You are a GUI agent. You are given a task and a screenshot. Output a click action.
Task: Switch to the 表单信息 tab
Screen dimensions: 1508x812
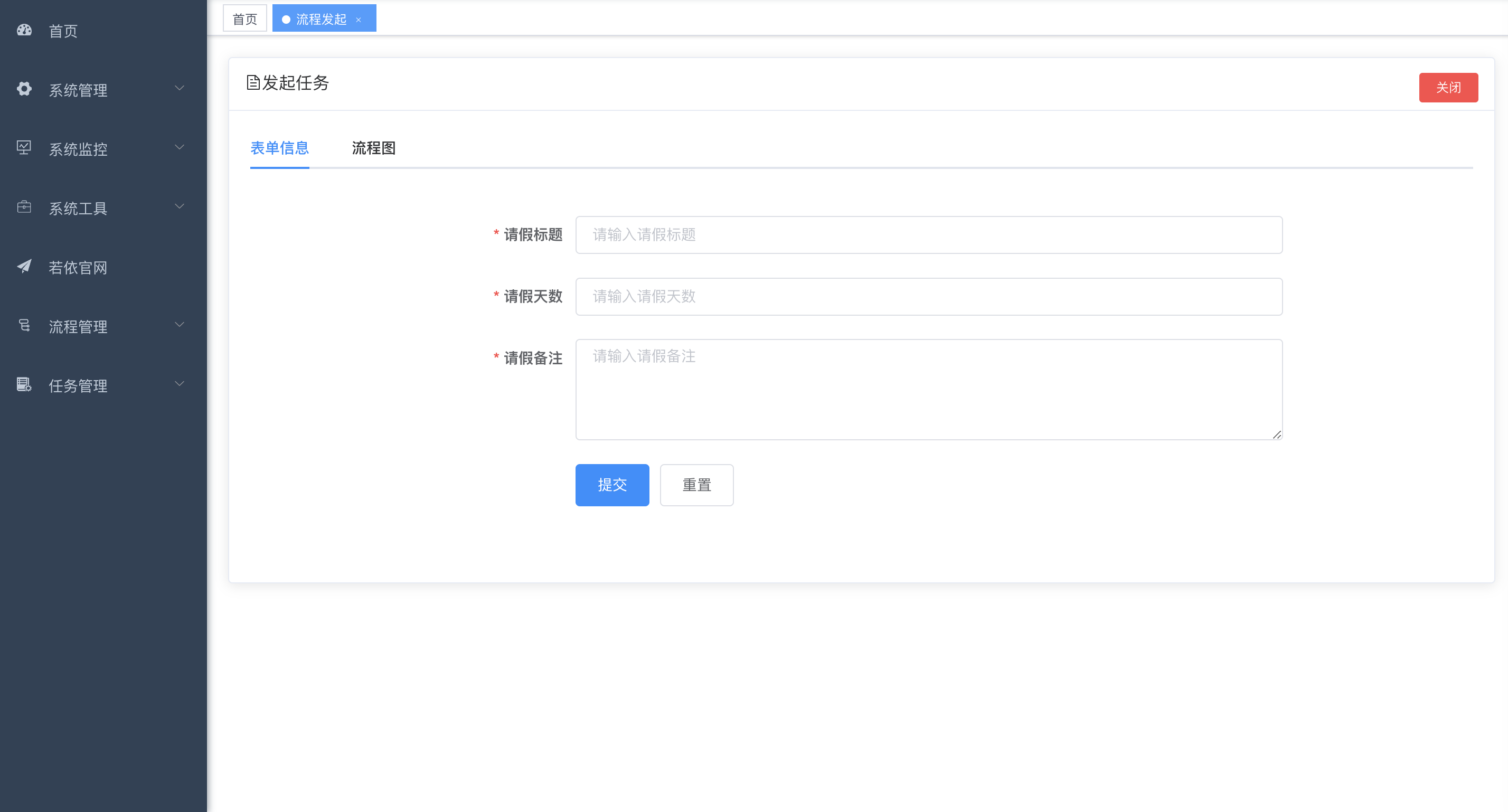coord(280,148)
